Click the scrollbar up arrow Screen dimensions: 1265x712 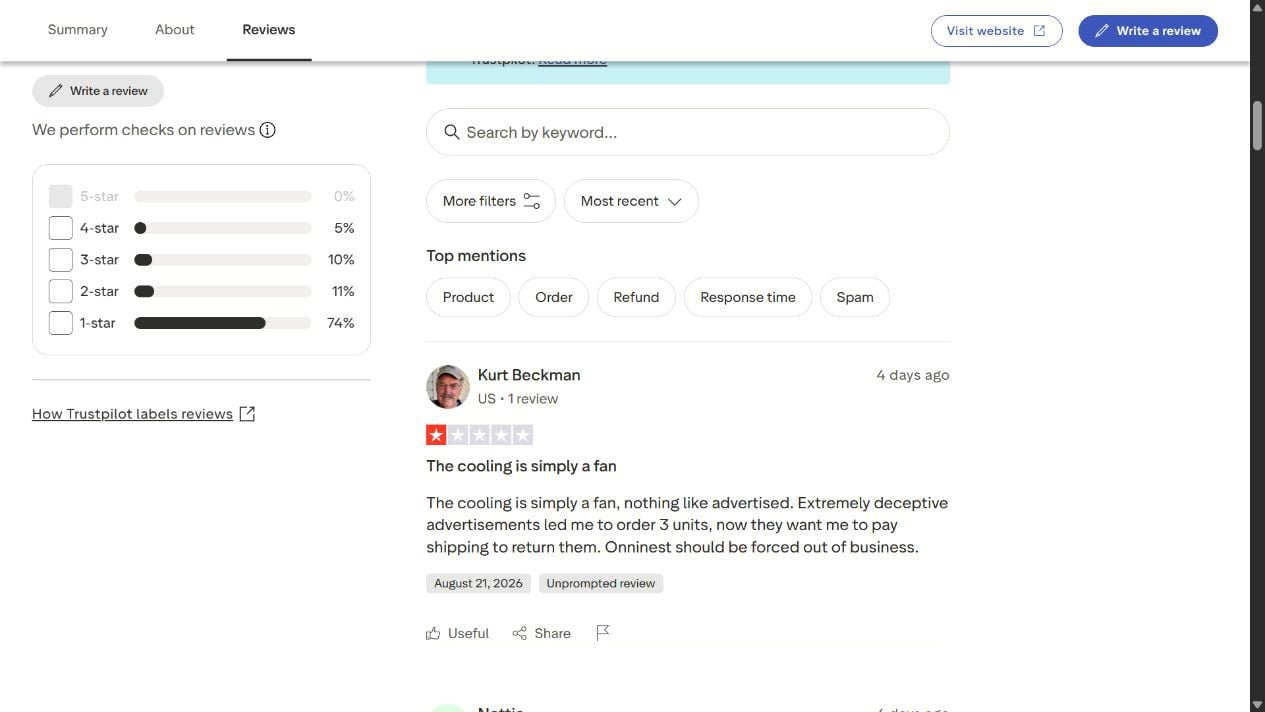point(1257,8)
